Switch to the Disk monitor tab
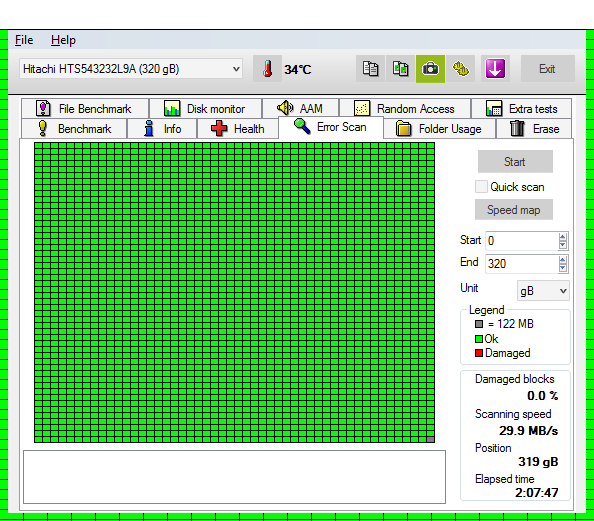Screen dimensions: 594x521 206,108
